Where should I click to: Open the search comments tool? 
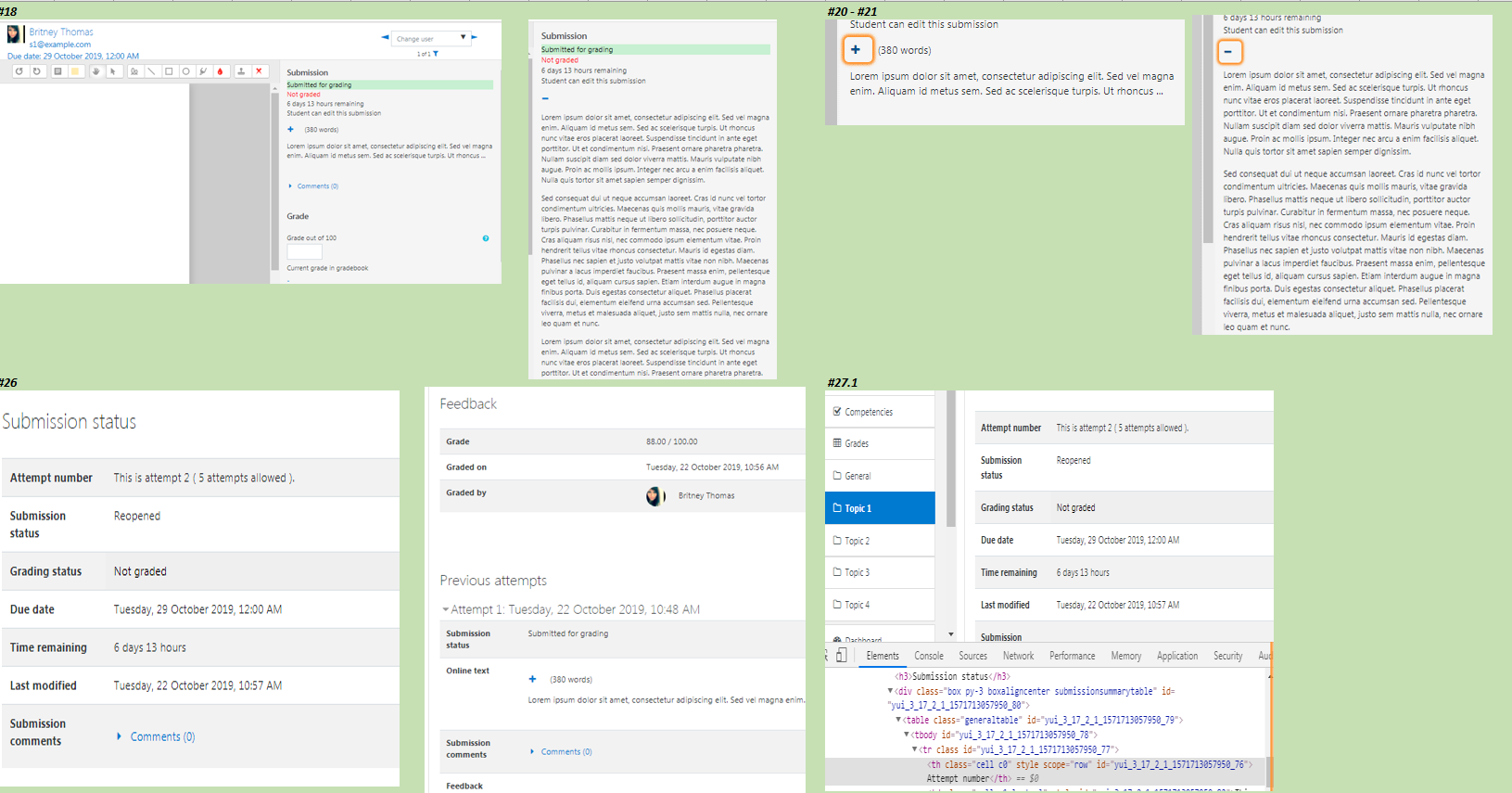click(x=57, y=71)
